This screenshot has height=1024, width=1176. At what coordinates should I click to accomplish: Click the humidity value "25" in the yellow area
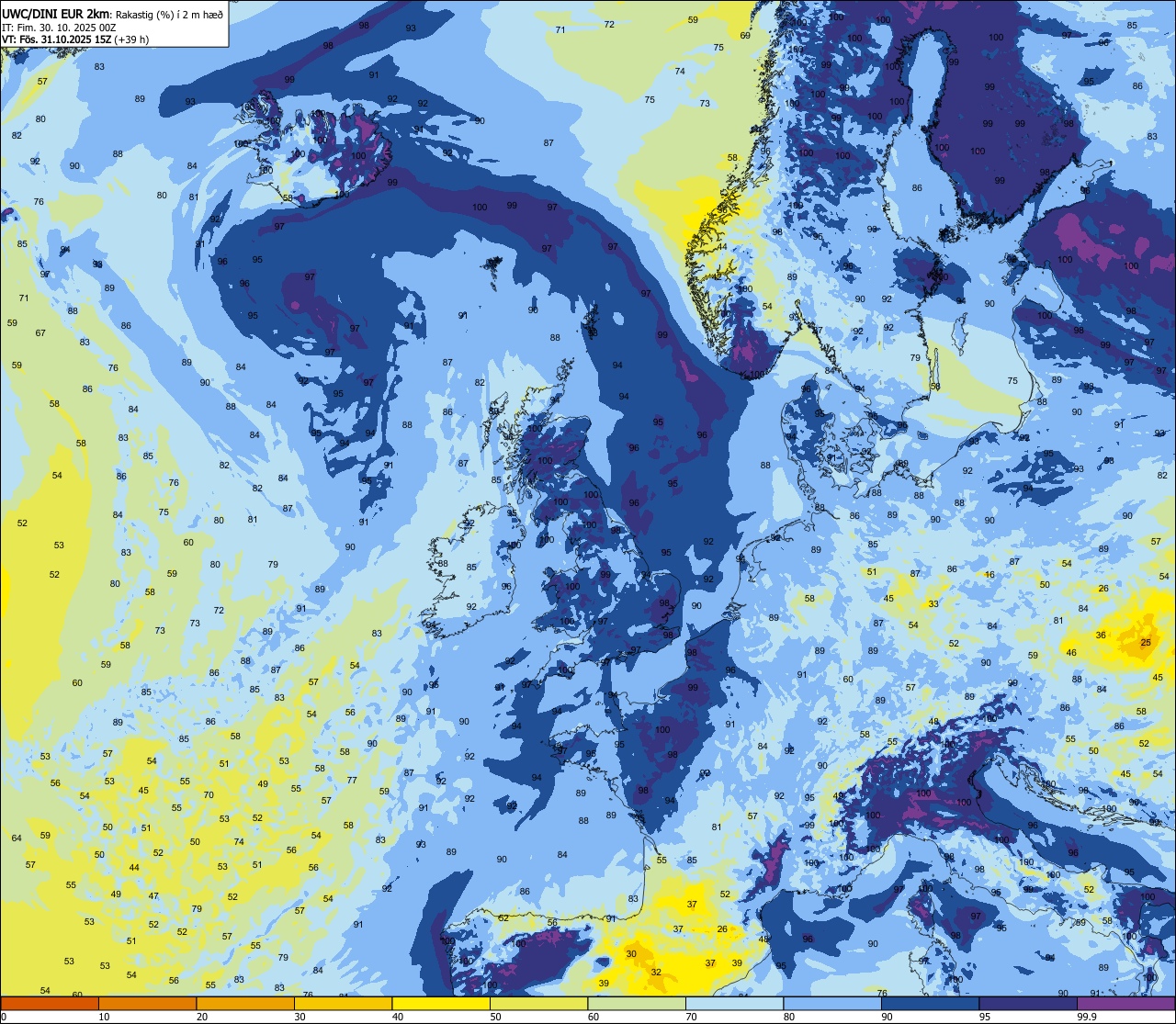[x=1146, y=642]
